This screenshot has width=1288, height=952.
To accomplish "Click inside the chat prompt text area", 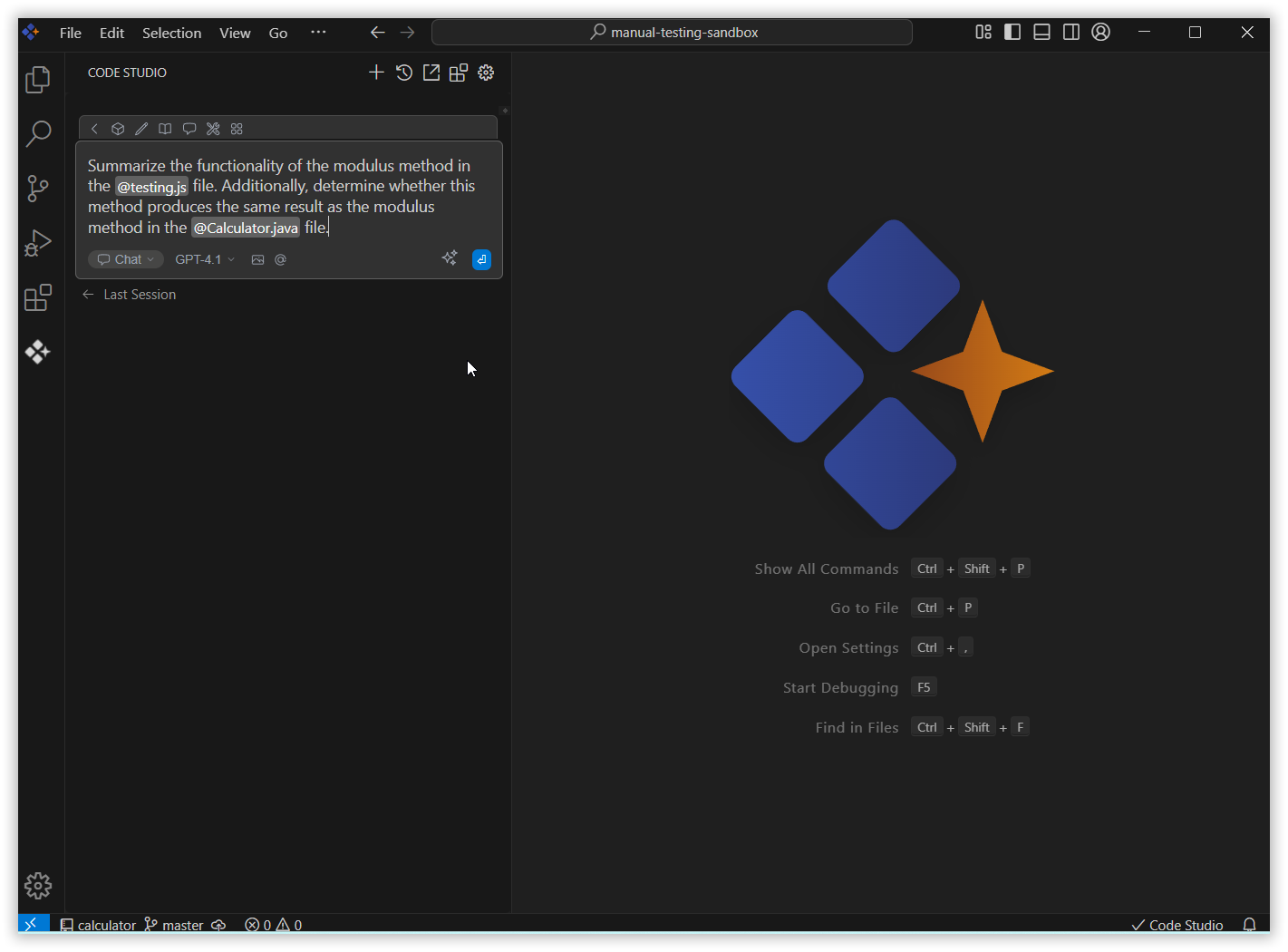I will (x=289, y=196).
